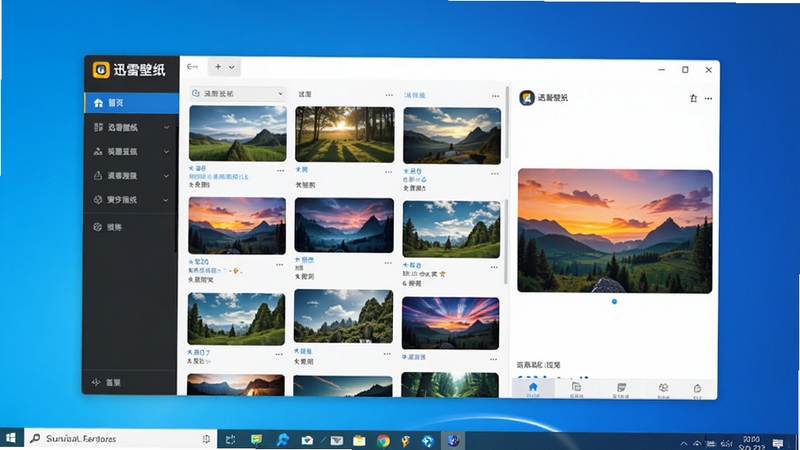The width and height of the screenshot is (800, 450).
Task: Expand the chevron on the tray-icon sidebar row
Action: [166, 176]
